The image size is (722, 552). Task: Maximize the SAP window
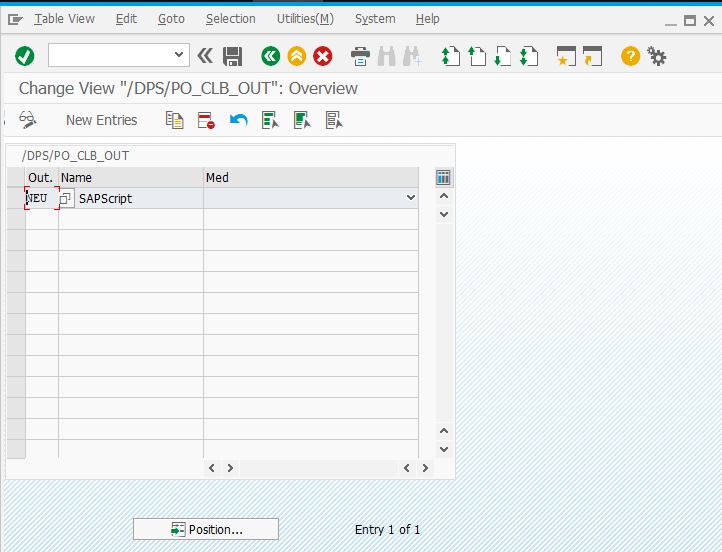pyautogui.click(x=690, y=21)
